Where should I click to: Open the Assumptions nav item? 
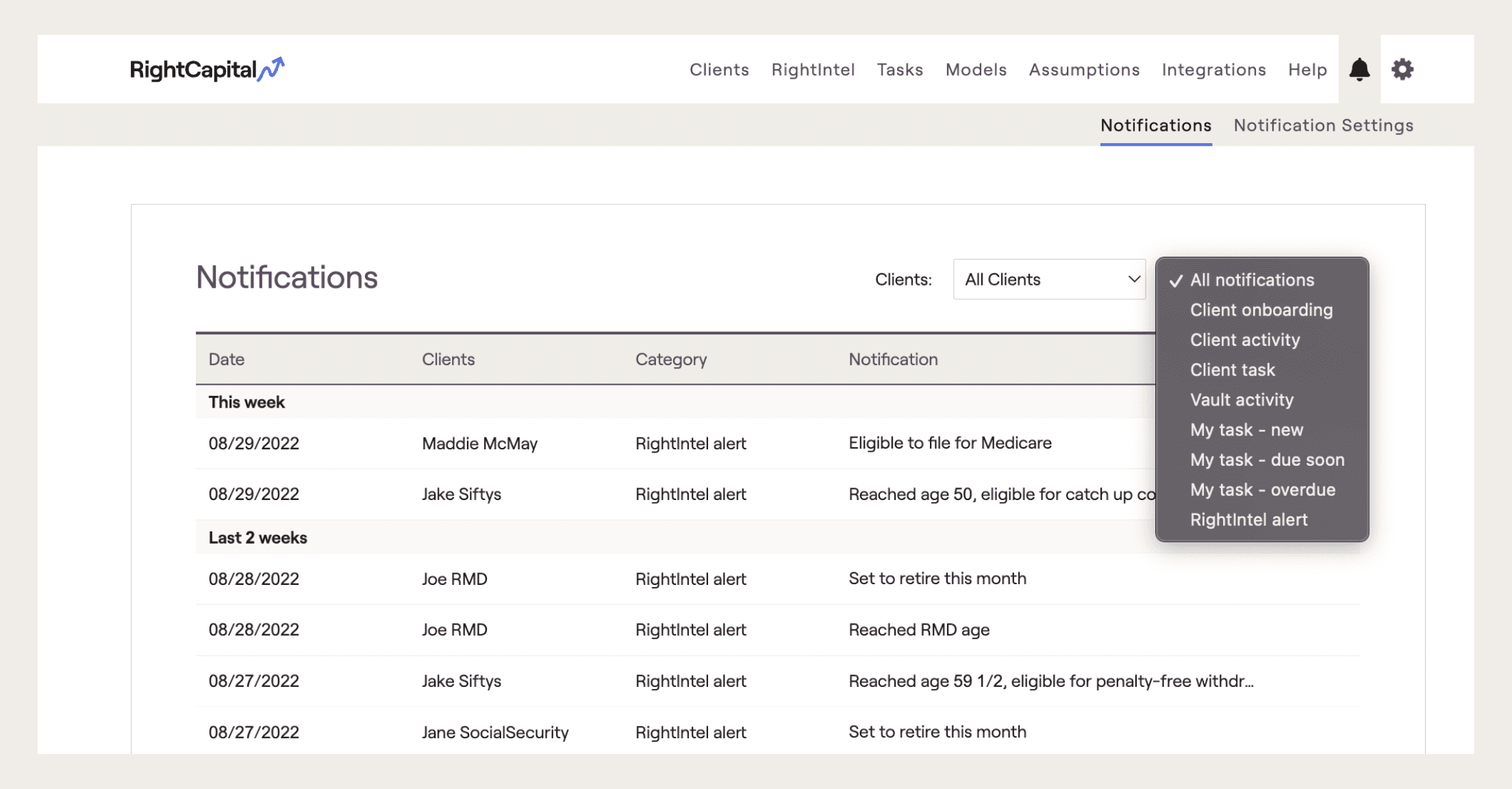pos(1084,70)
